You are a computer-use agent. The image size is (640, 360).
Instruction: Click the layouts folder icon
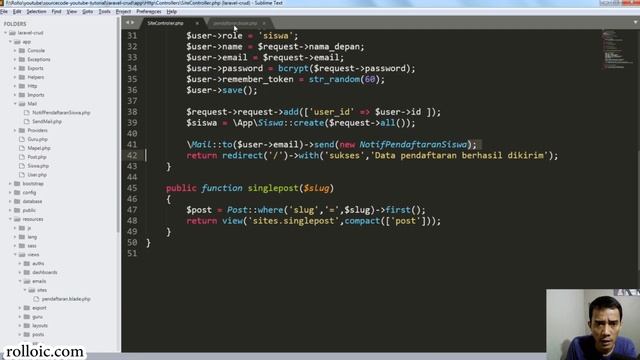[27, 326]
